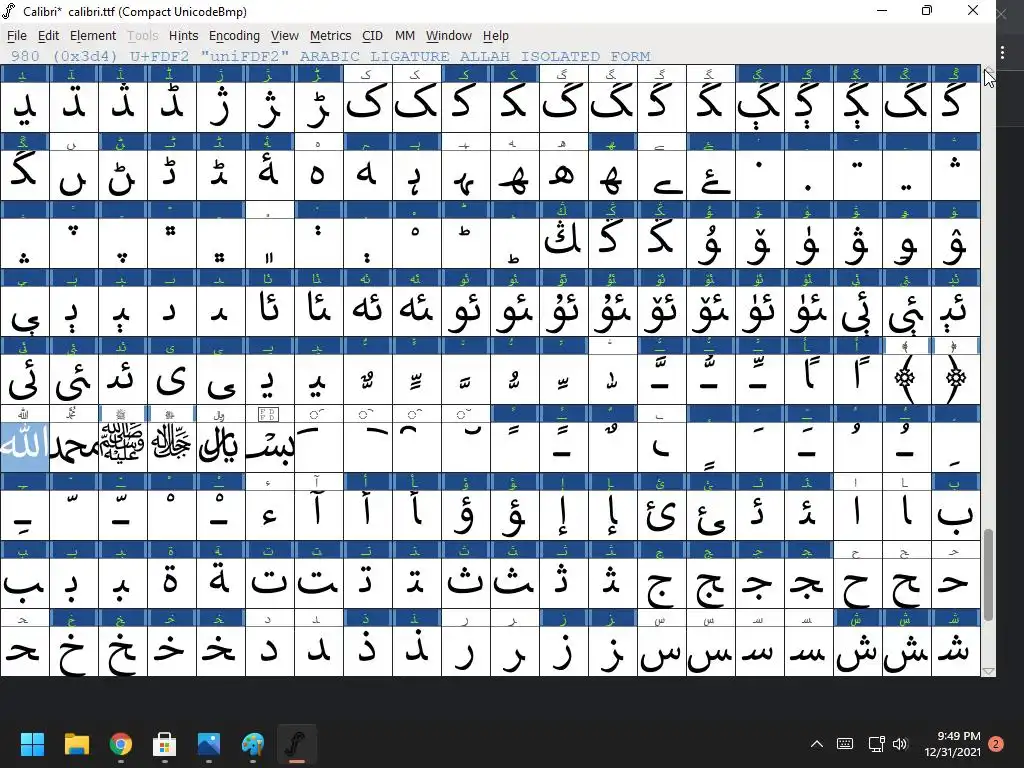Click the greyed-out Tools menu

point(142,36)
